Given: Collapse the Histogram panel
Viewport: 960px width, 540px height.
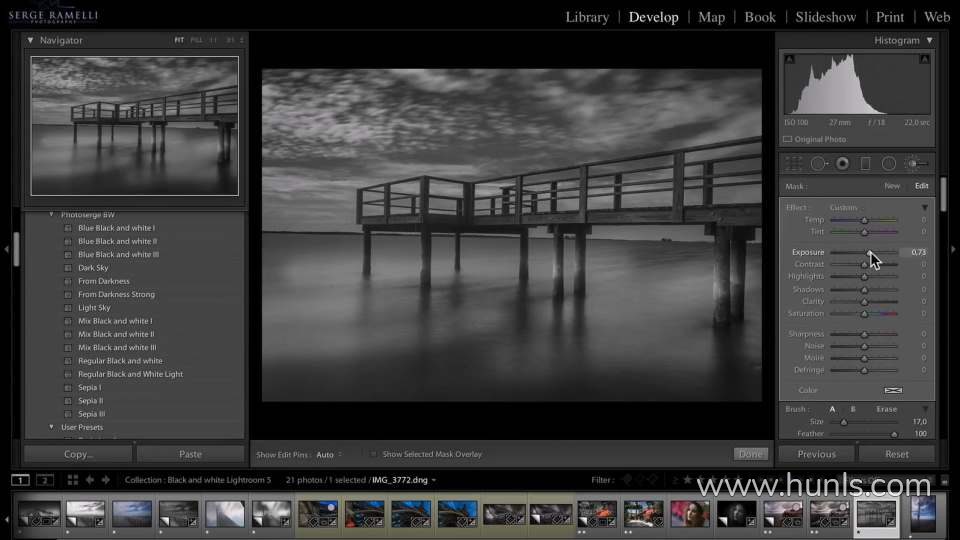Looking at the screenshot, I should pos(929,40).
